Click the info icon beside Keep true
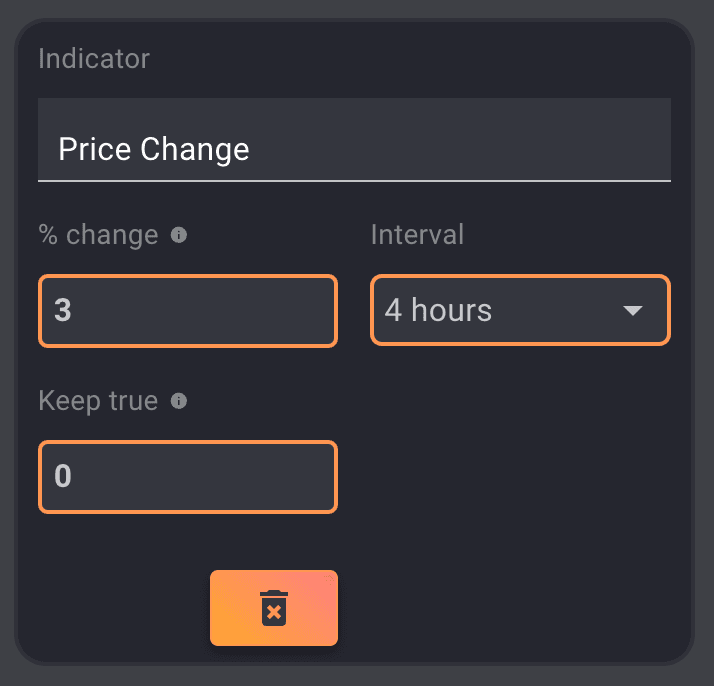 [179, 401]
